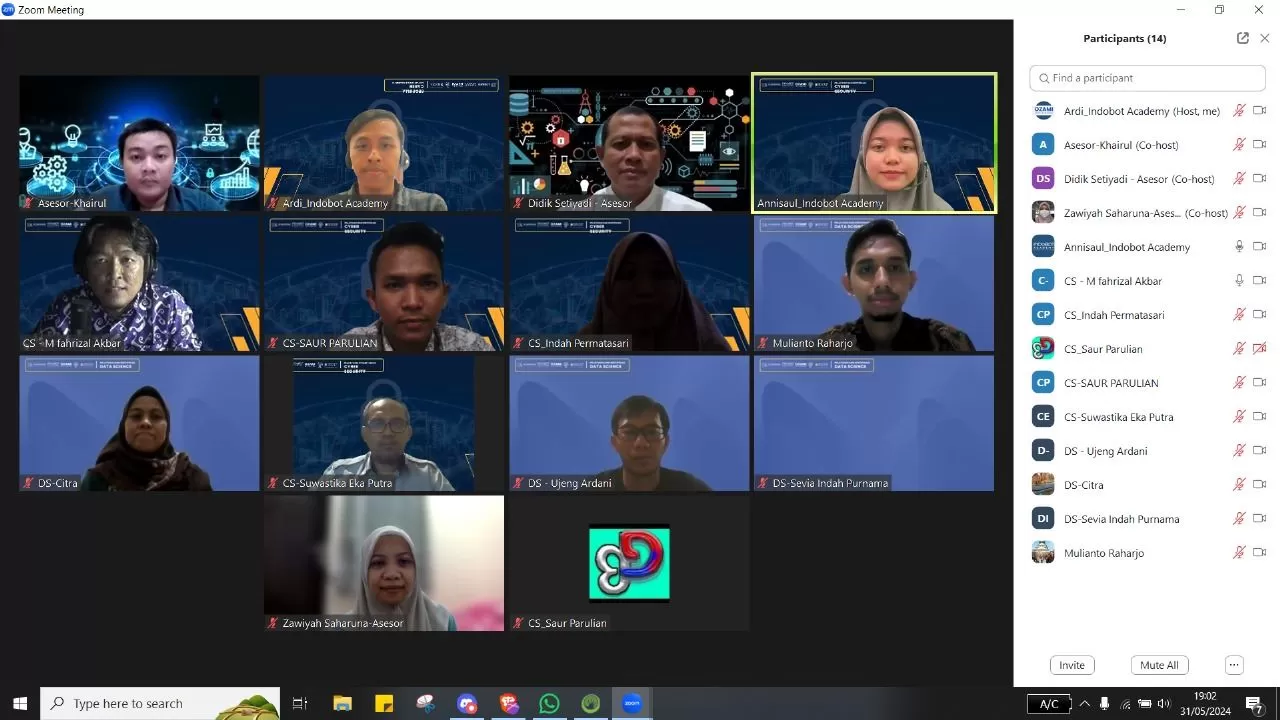
Task: Open Task View on the taskbar
Action: tap(299, 703)
